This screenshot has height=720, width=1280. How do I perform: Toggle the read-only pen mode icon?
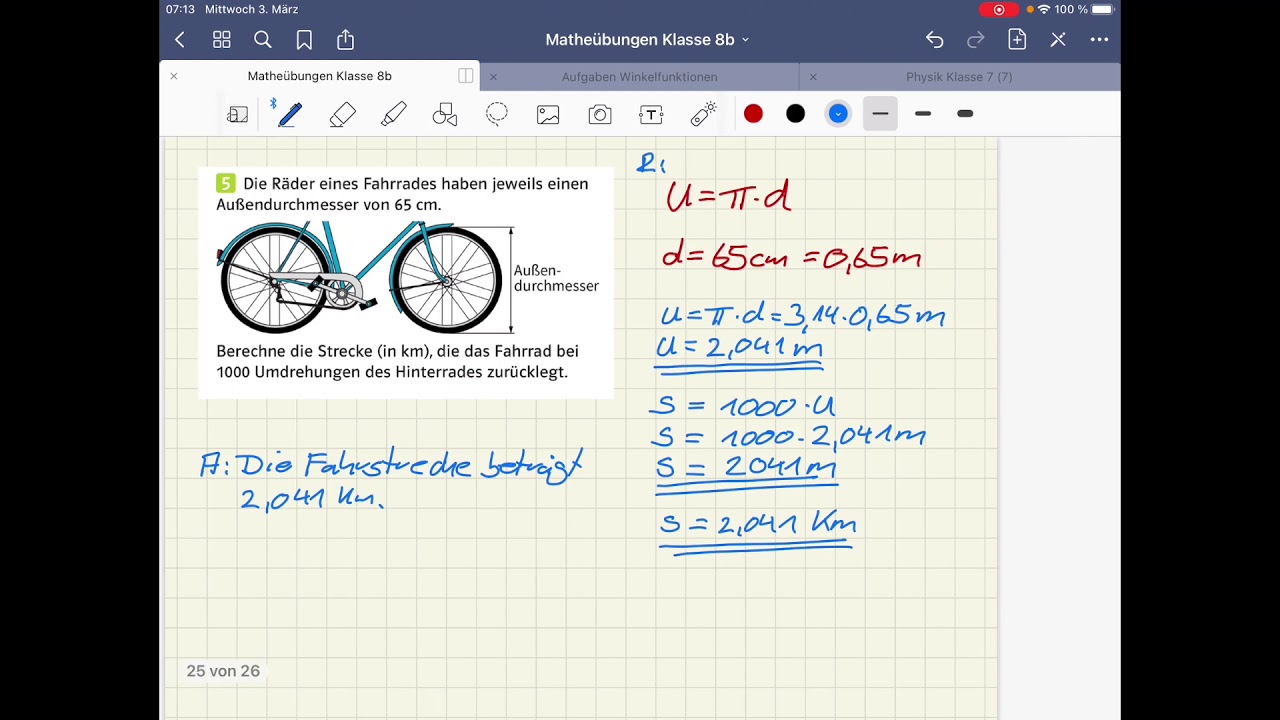click(x=1058, y=40)
